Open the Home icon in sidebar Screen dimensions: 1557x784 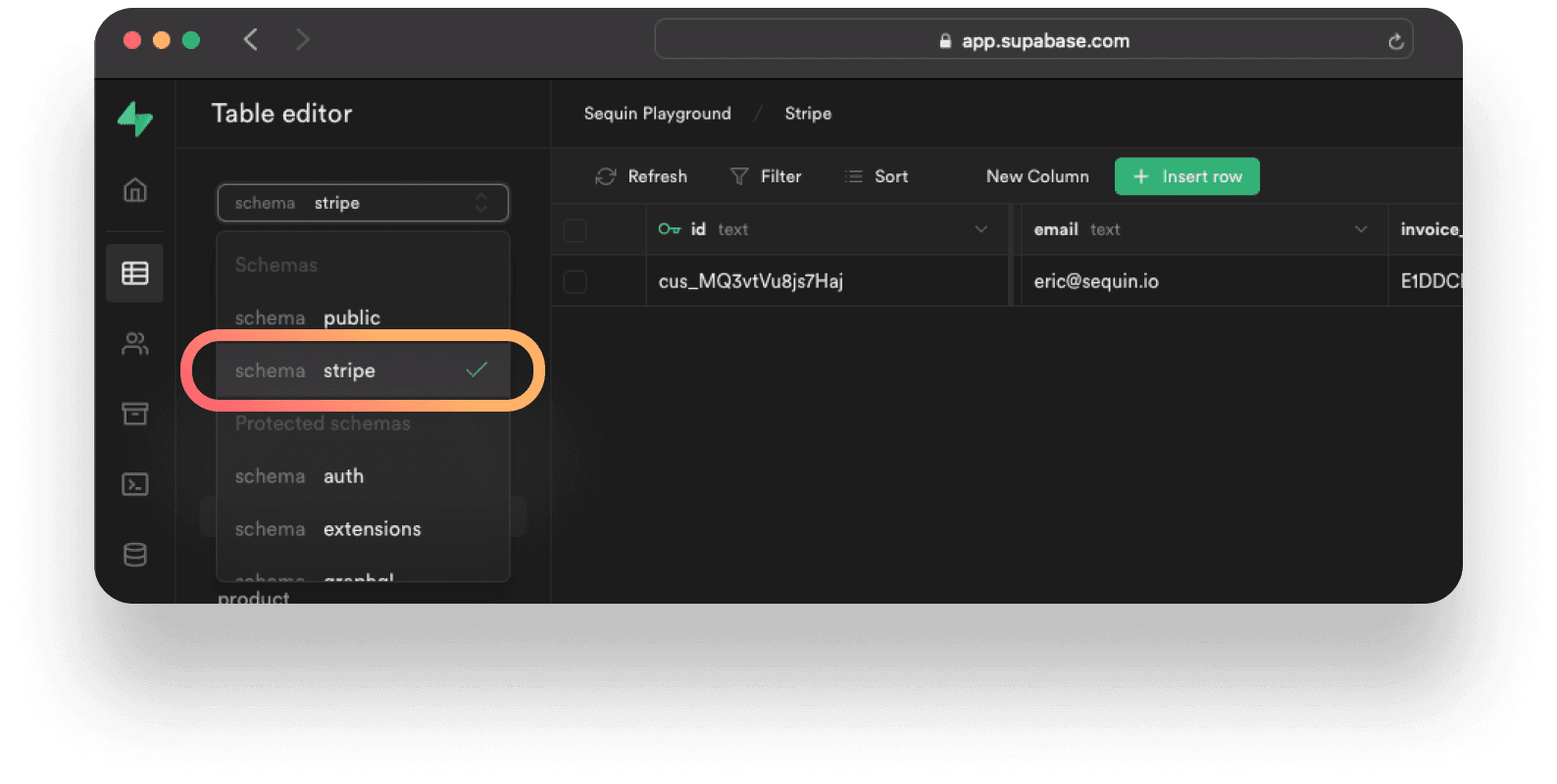tap(135, 189)
